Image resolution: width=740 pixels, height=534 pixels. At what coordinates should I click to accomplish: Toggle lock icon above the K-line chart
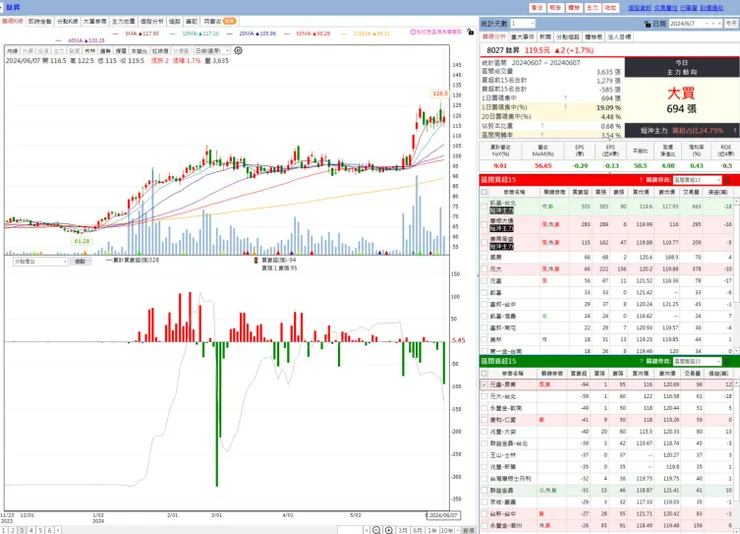[470, 32]
